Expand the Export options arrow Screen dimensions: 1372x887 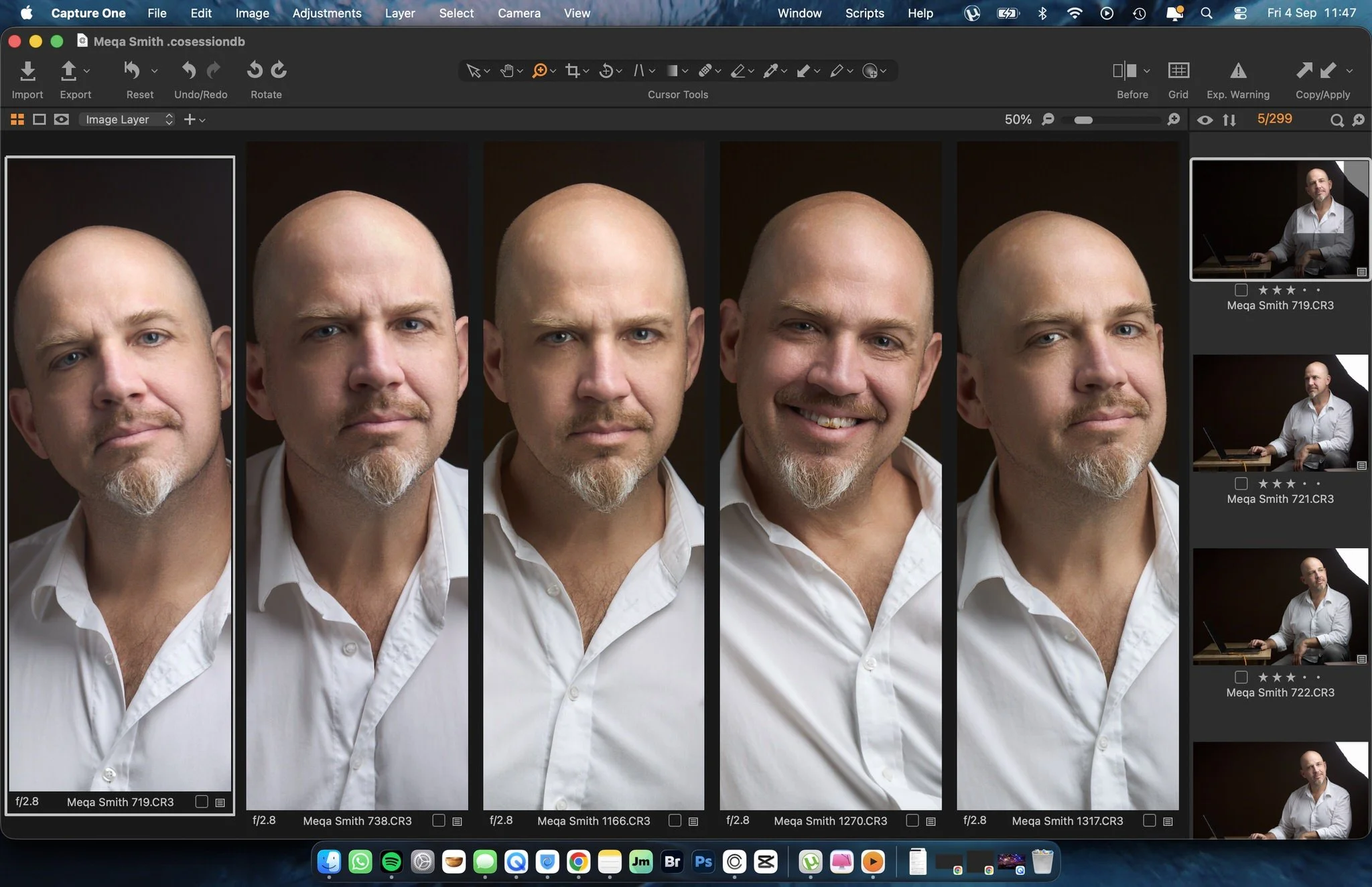point(86,70)
